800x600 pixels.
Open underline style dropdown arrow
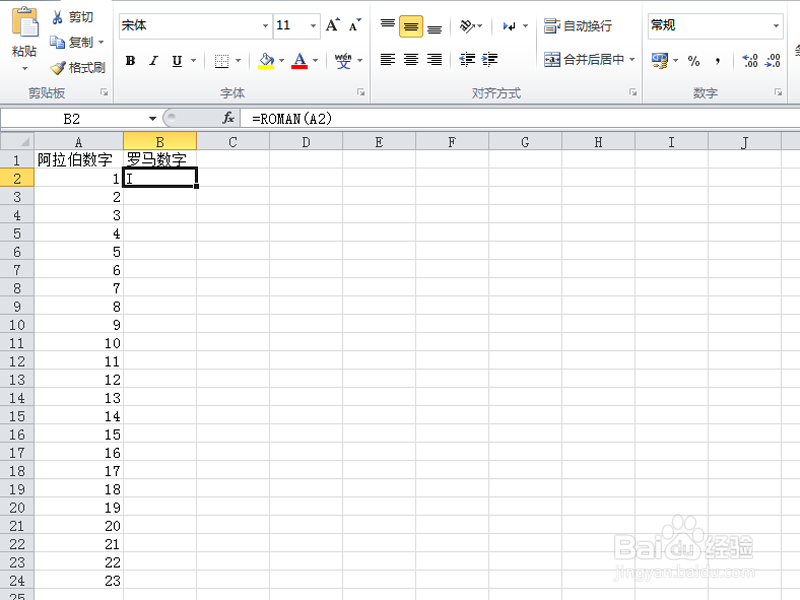[193, 61]
